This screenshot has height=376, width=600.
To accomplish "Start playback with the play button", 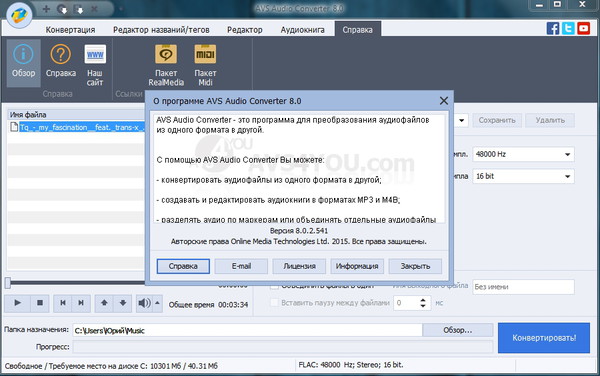I will coord(17,303).
